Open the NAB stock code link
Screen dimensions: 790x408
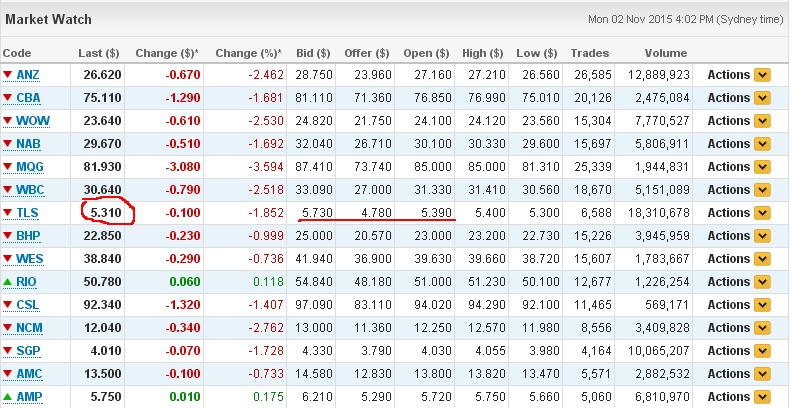(28, 144)
